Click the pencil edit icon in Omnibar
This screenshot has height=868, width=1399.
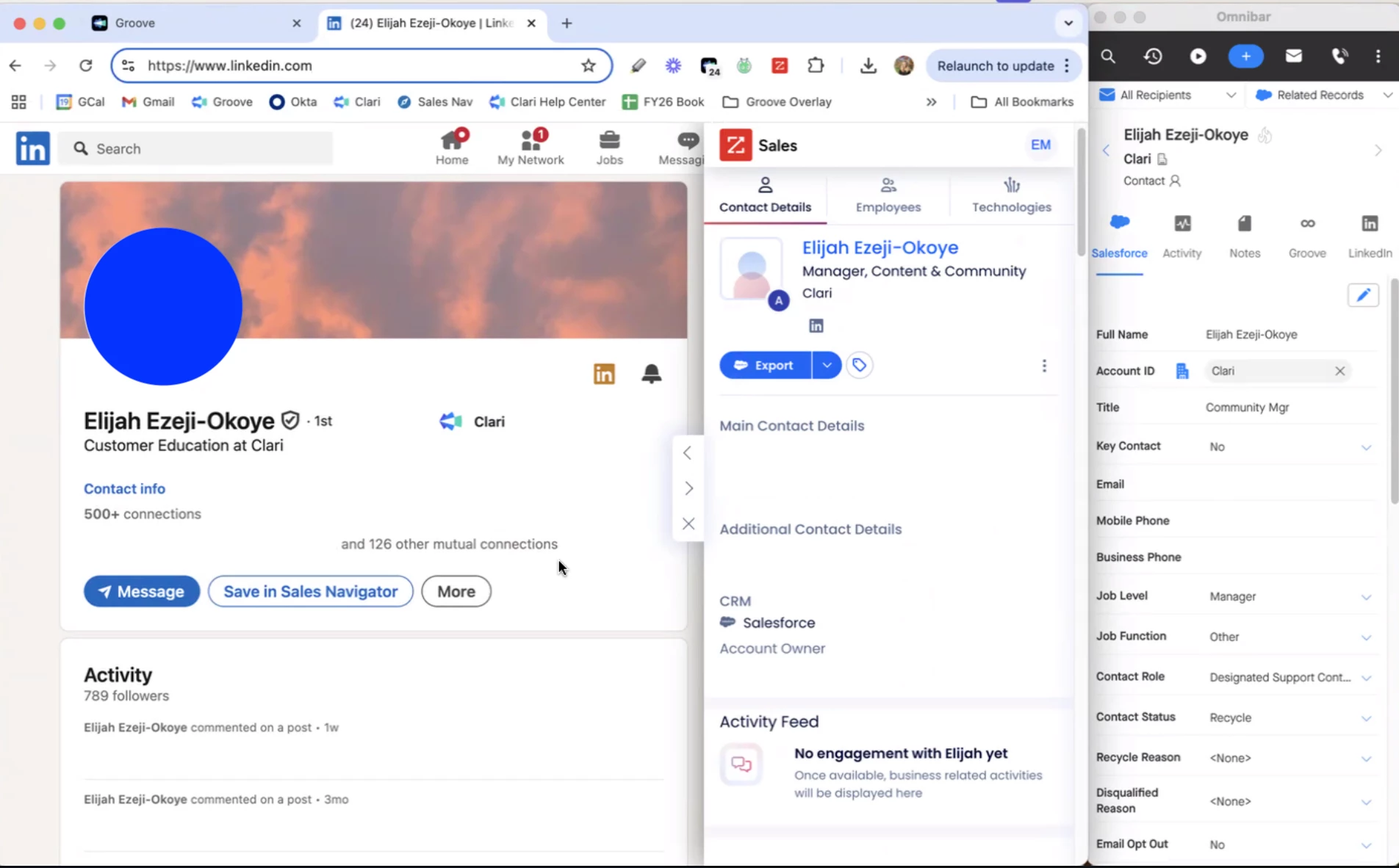tap(1363, 295)
